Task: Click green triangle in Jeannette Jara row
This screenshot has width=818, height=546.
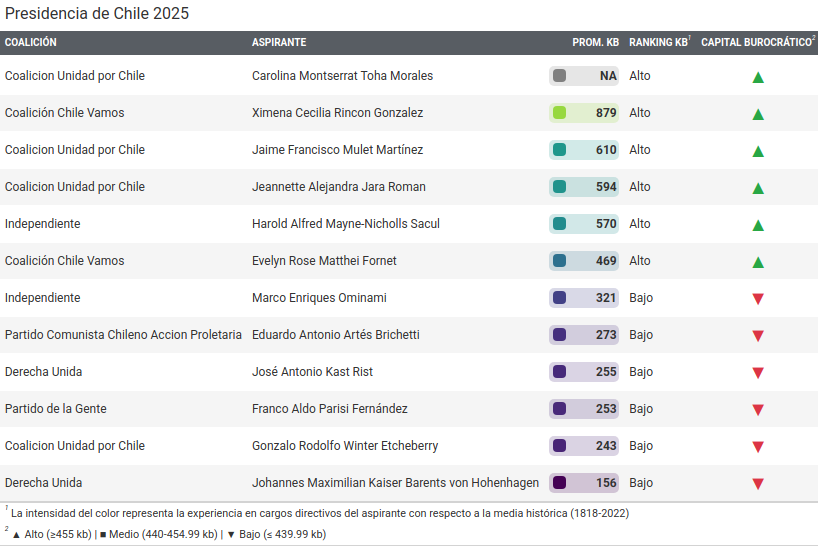Action: click(758, 189)
